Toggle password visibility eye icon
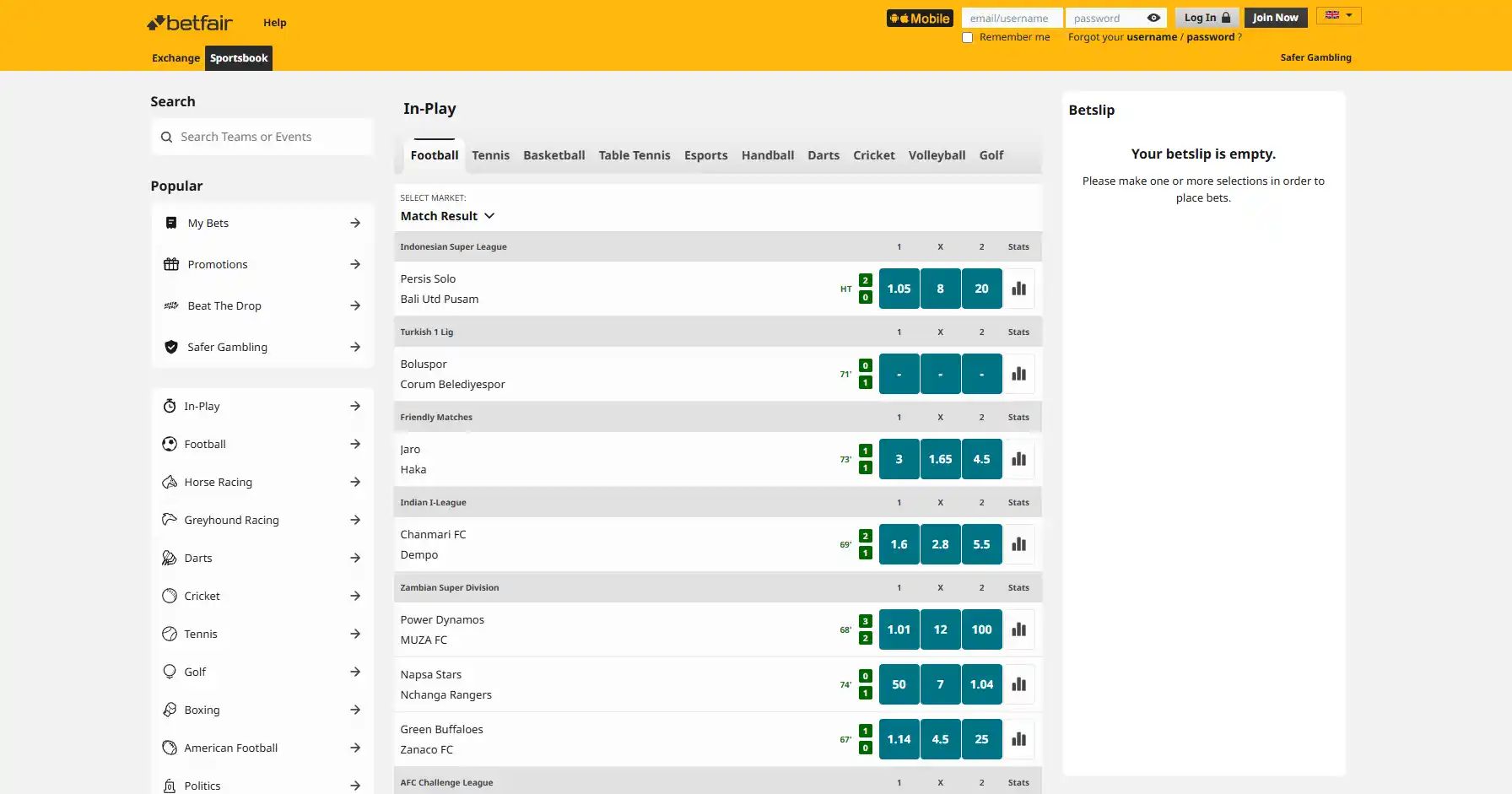 pyautogui.click(x=1153, y=18)
